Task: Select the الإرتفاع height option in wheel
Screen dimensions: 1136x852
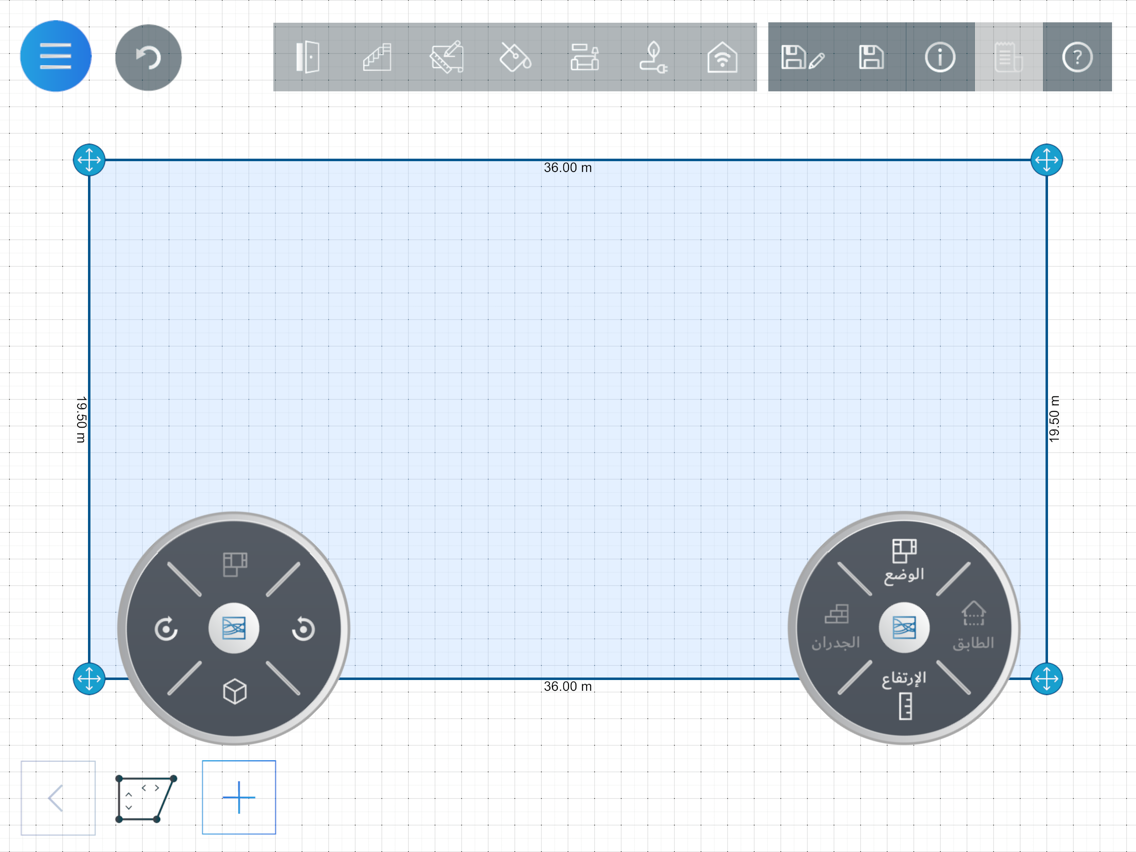Action: pyautogui.click(x=904, y=695)
